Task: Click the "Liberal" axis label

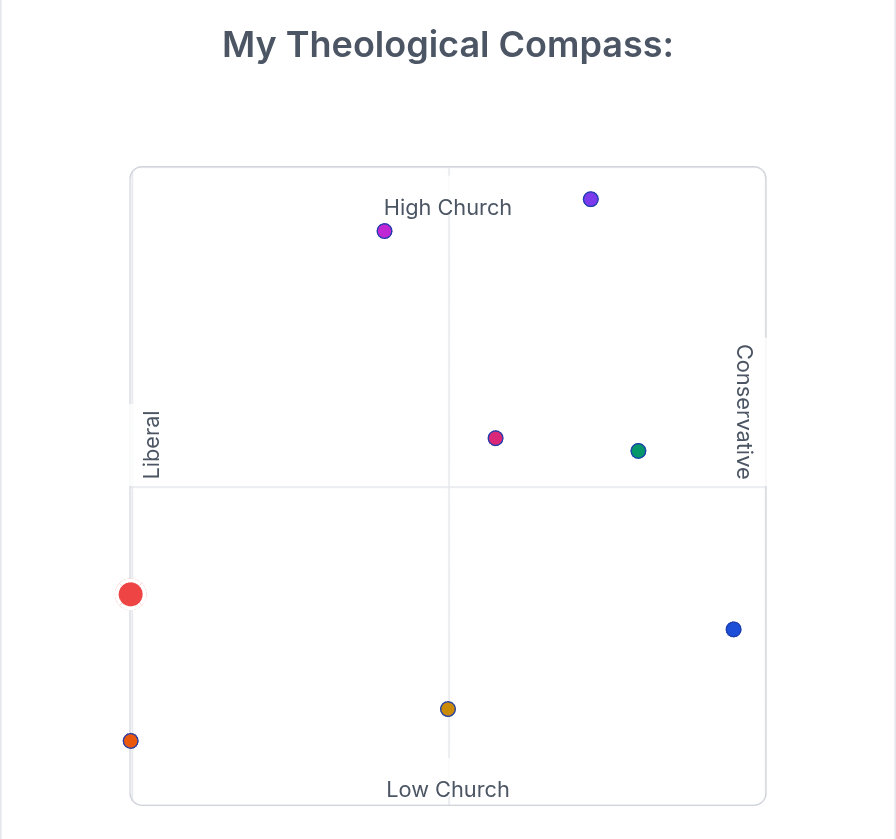Action: click(x=151, y=445)
